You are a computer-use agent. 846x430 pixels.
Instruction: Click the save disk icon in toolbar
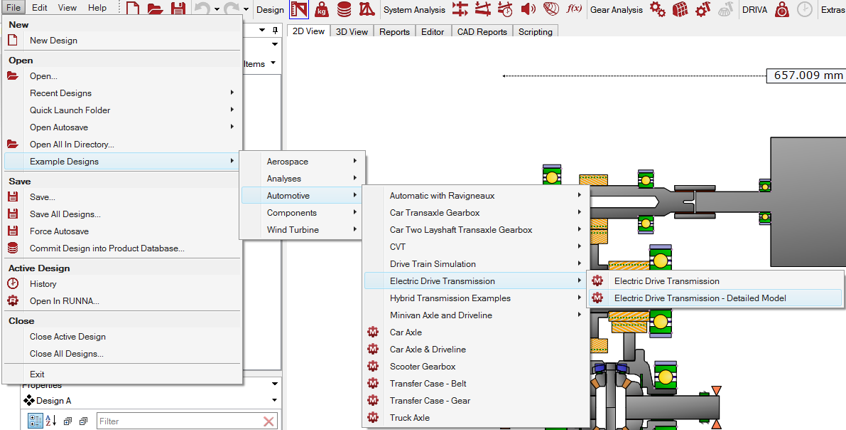178,9
